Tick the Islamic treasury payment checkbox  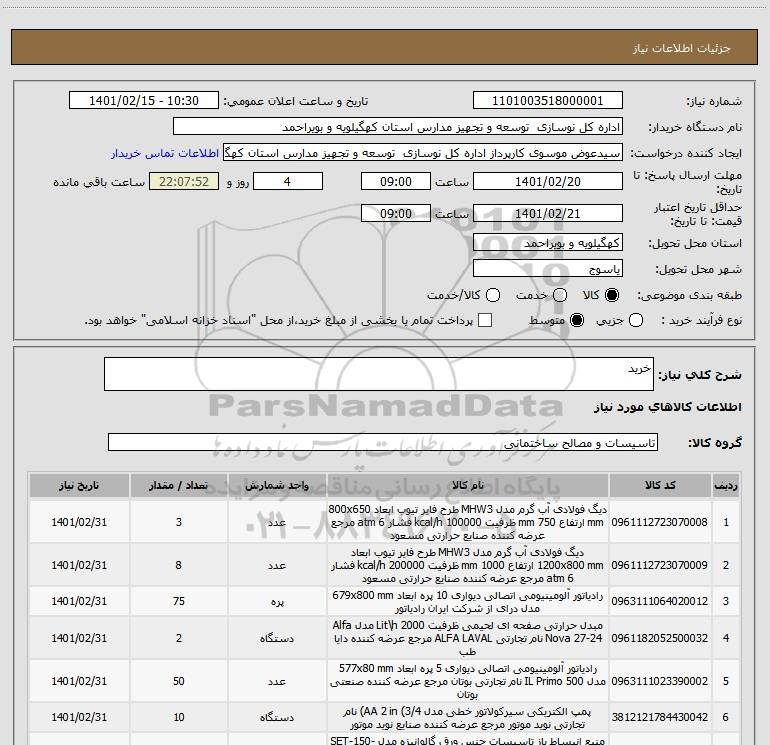(485, 320)
